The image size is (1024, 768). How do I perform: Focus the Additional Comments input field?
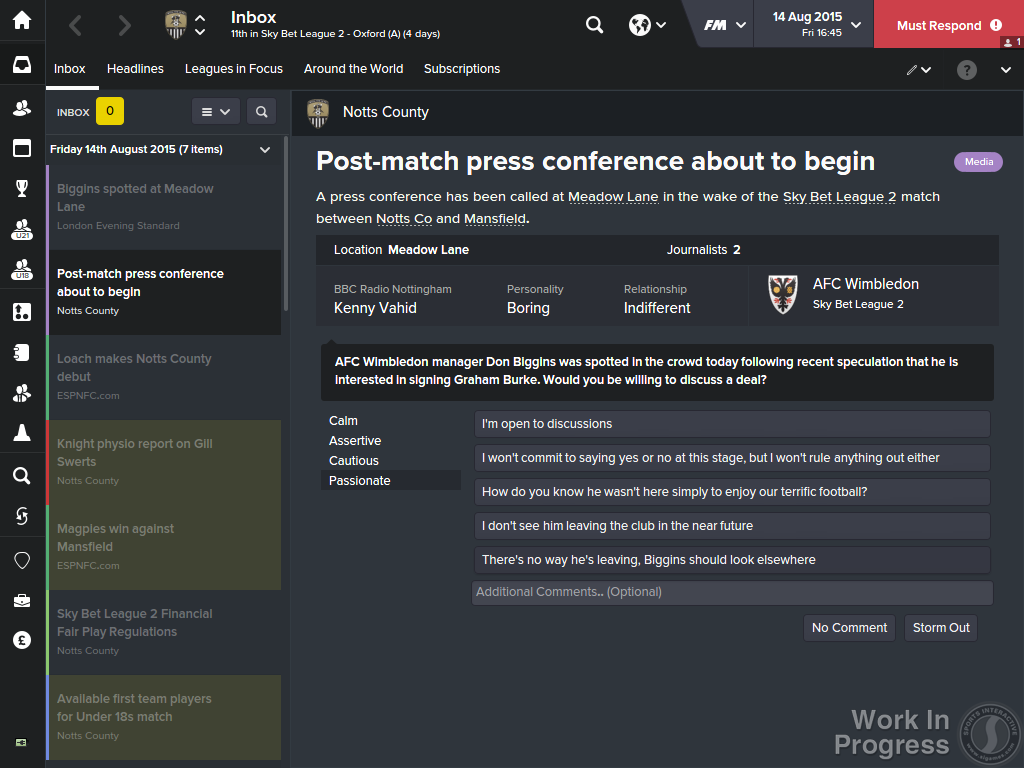(x=732, y=592)
